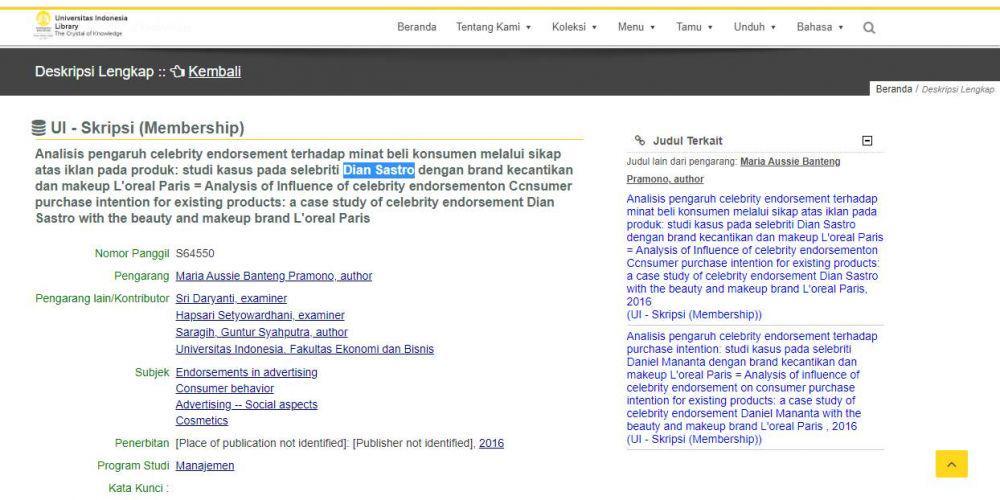This screenshot has width=1000, height=500.
Task: Expand the Menu dropdown
Action: [636, 27]
